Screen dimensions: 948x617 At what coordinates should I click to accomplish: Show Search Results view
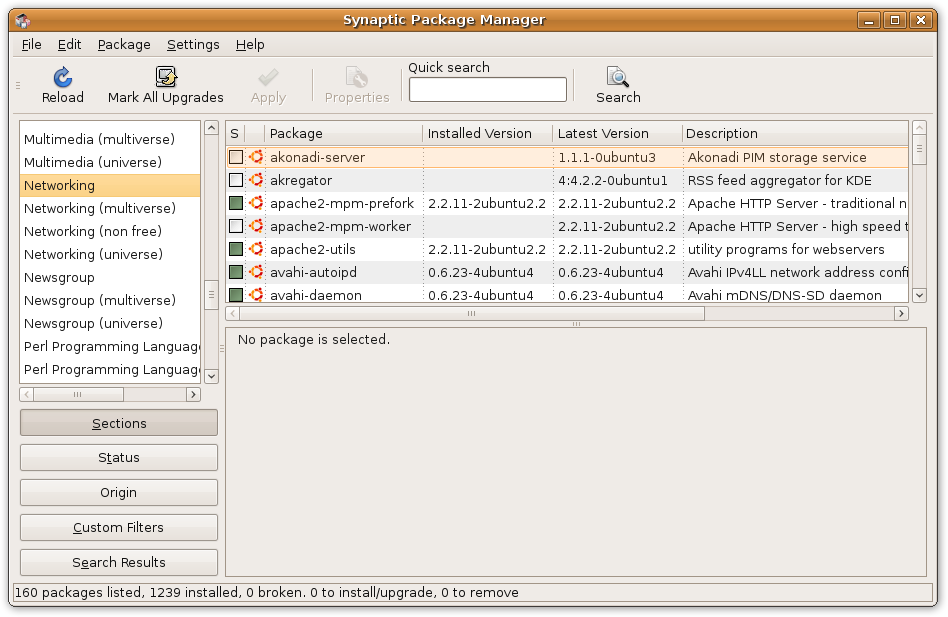[x=118, y=562]
